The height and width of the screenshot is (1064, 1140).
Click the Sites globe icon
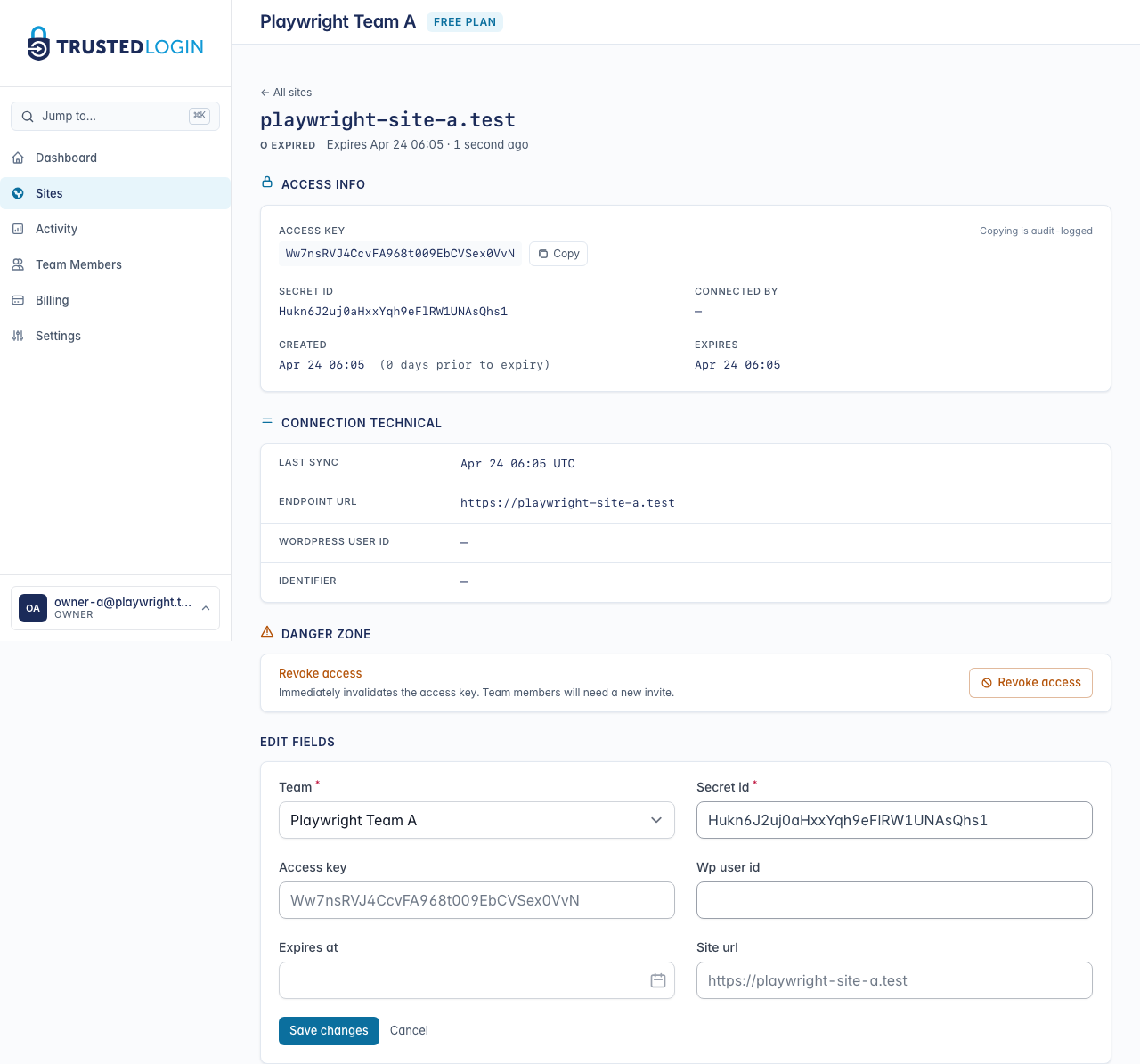(x=18, y=193)
